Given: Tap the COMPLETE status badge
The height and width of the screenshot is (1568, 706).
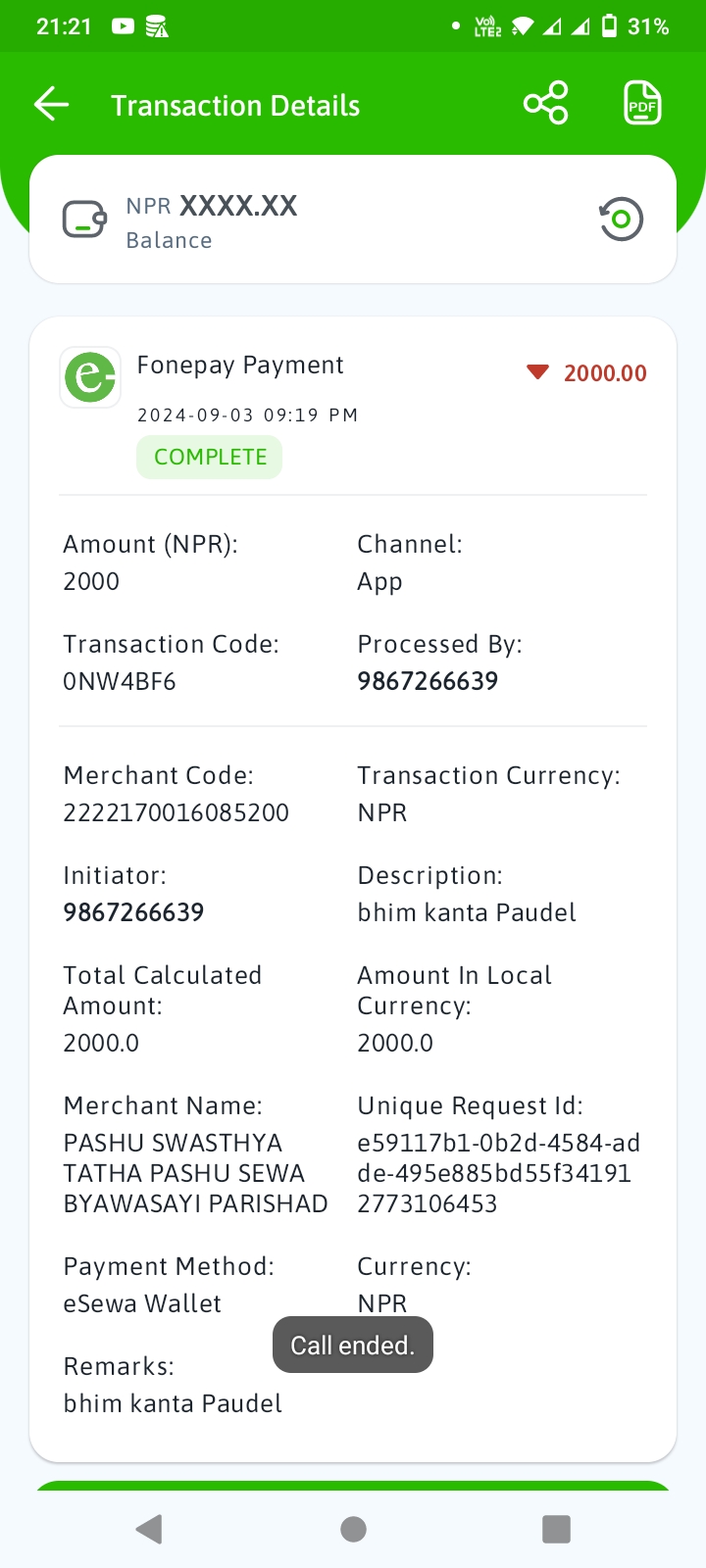Looking at the screenshot, I should [x=210, y=458].
